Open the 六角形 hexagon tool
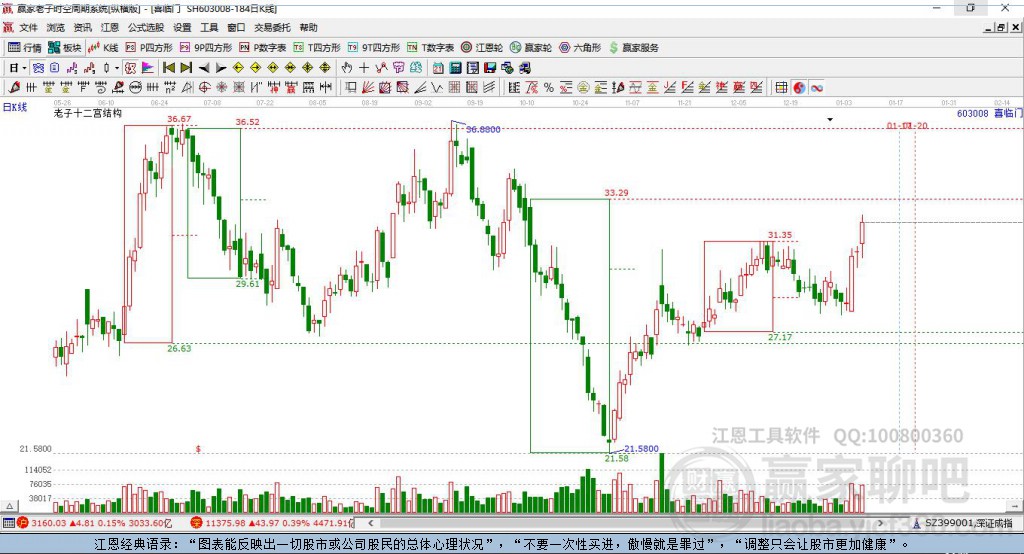Image resolution: width=1024 pixels, height=554 pixels. pyautogui.click(x=580, y=48)
